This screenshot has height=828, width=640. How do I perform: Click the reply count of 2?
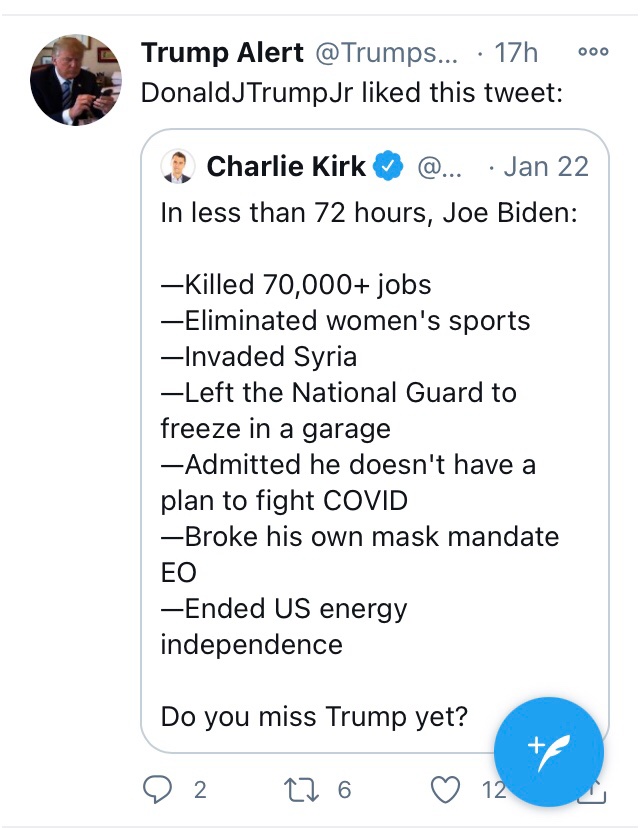[x=200, y=790]
